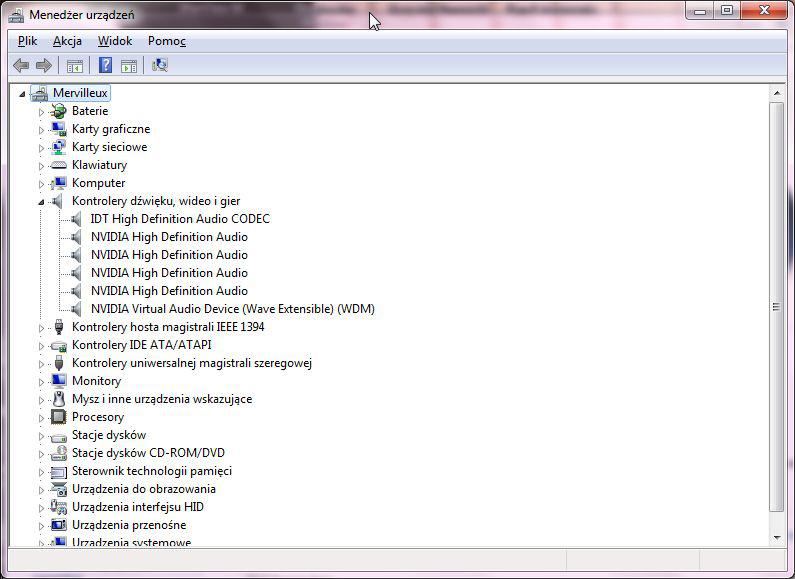The image size is (795, 579).
Task: Open the Plik menu
Action: (x=27, y=41)
